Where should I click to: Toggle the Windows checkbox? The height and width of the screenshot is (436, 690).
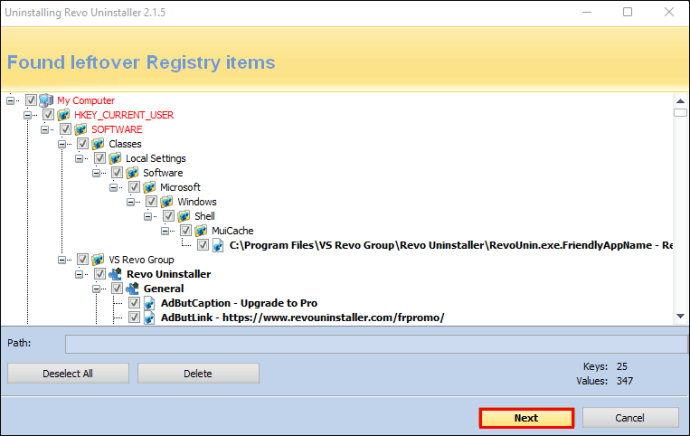[x=151, y=202]
